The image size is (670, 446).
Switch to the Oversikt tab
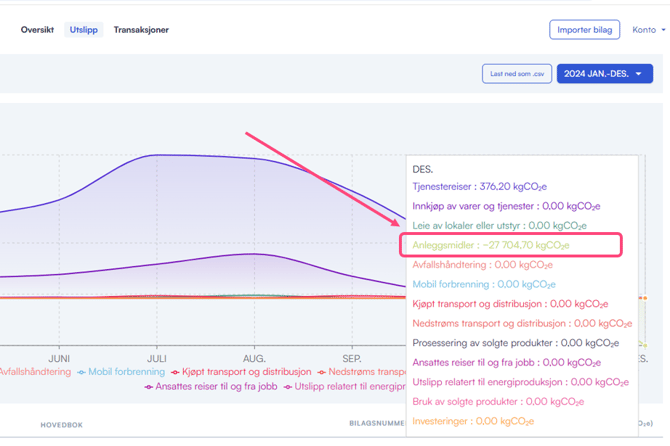click(x=37, y=30)
